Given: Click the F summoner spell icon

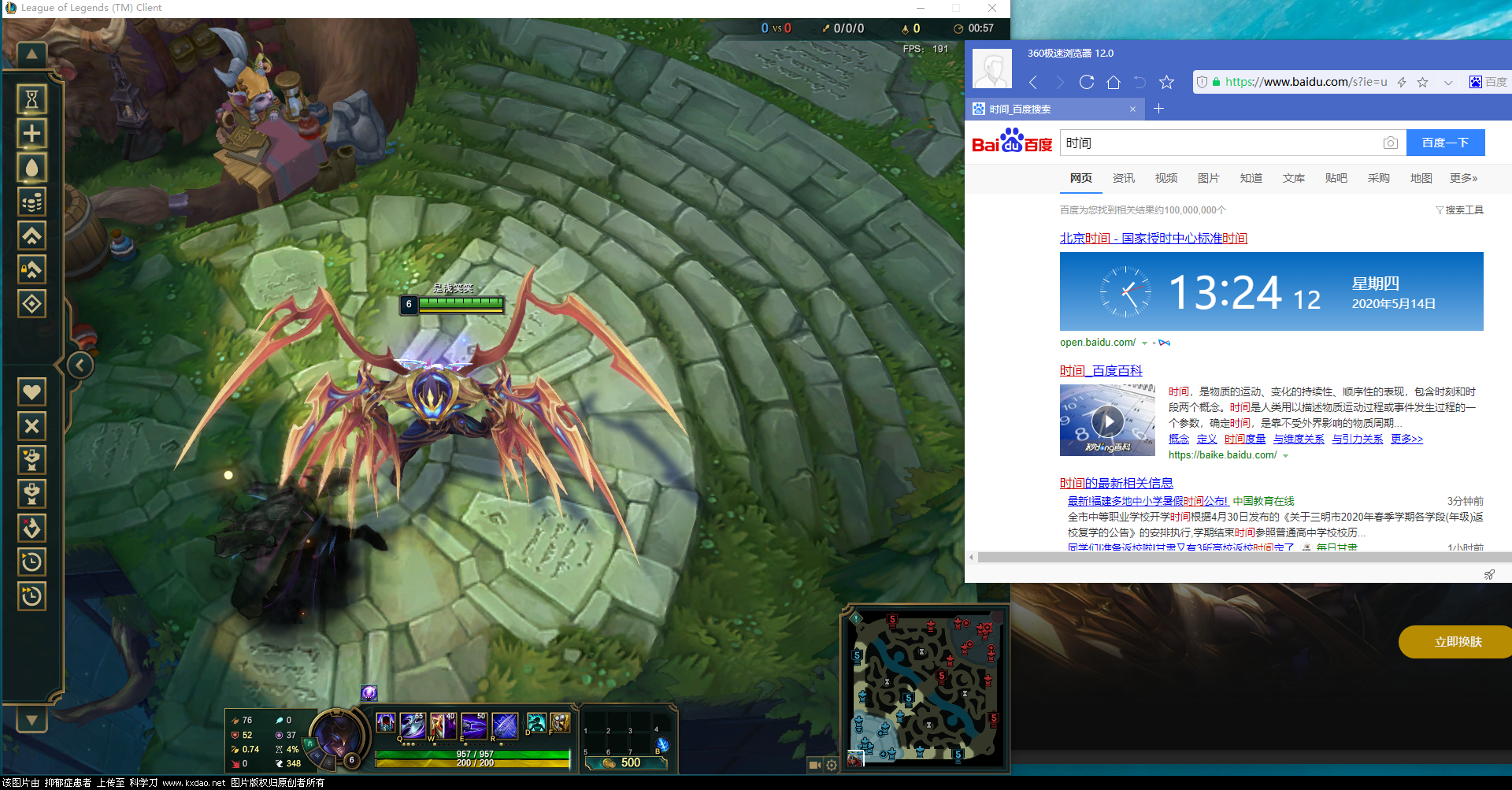Looking at the screenshot, I should (x=560, y=722).
